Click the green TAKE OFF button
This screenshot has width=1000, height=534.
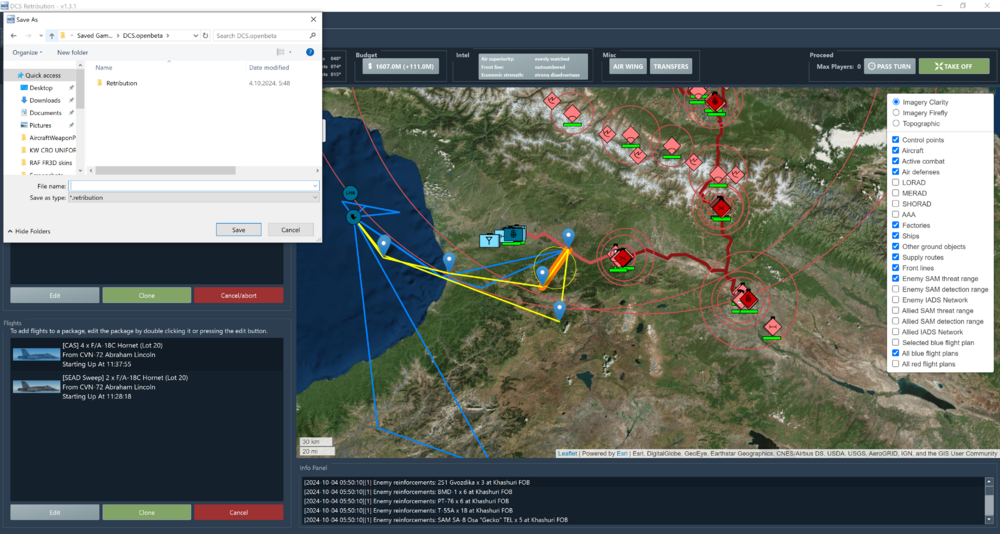click(x=954, y=66)
